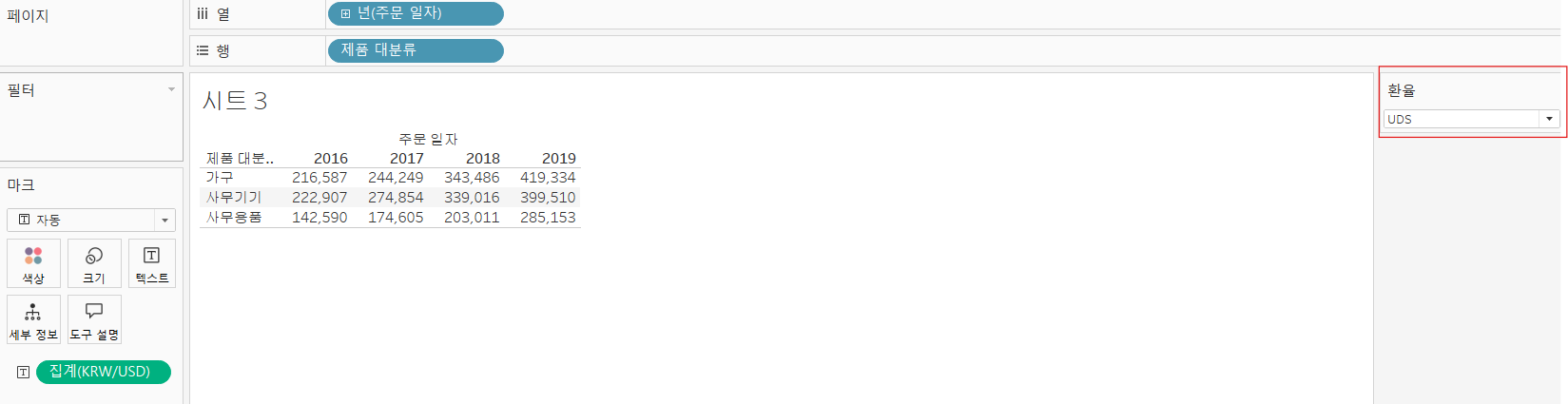
Task: Click the 2016 column header
Action: point(331,159)
